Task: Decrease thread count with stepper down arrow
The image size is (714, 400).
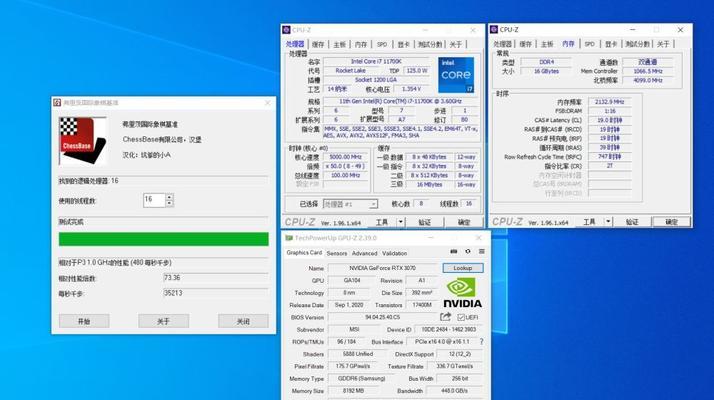Action: (169, 203)
